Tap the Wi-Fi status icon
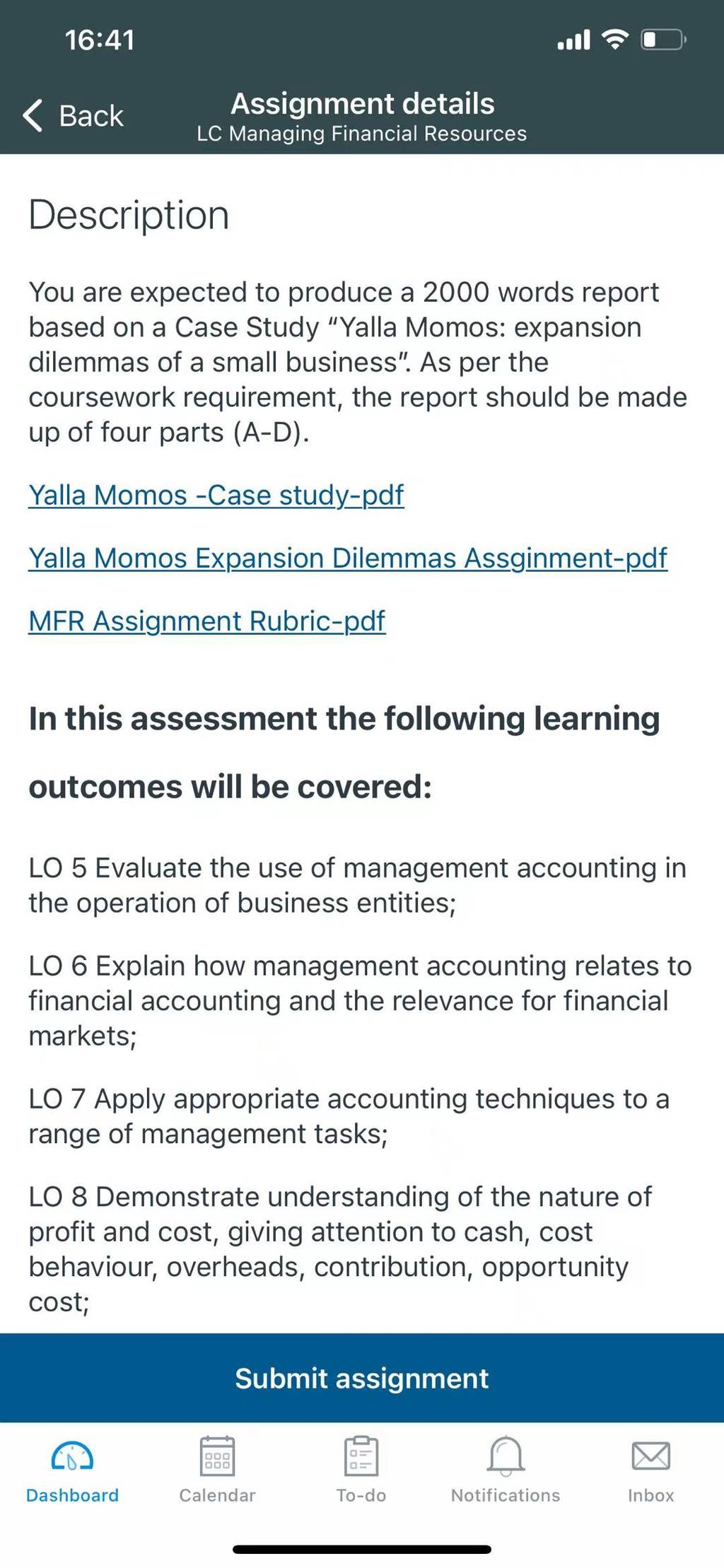 615,40
